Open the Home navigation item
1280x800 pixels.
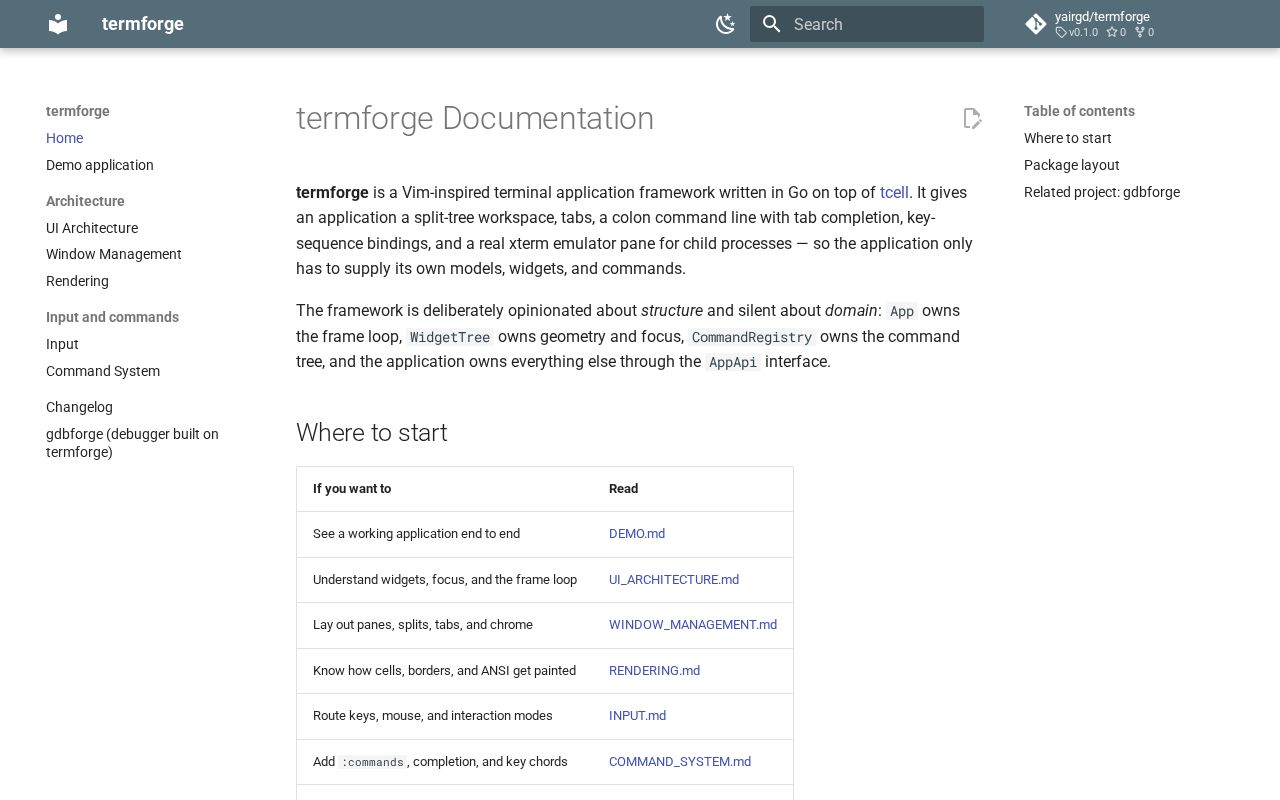(65, 138)
